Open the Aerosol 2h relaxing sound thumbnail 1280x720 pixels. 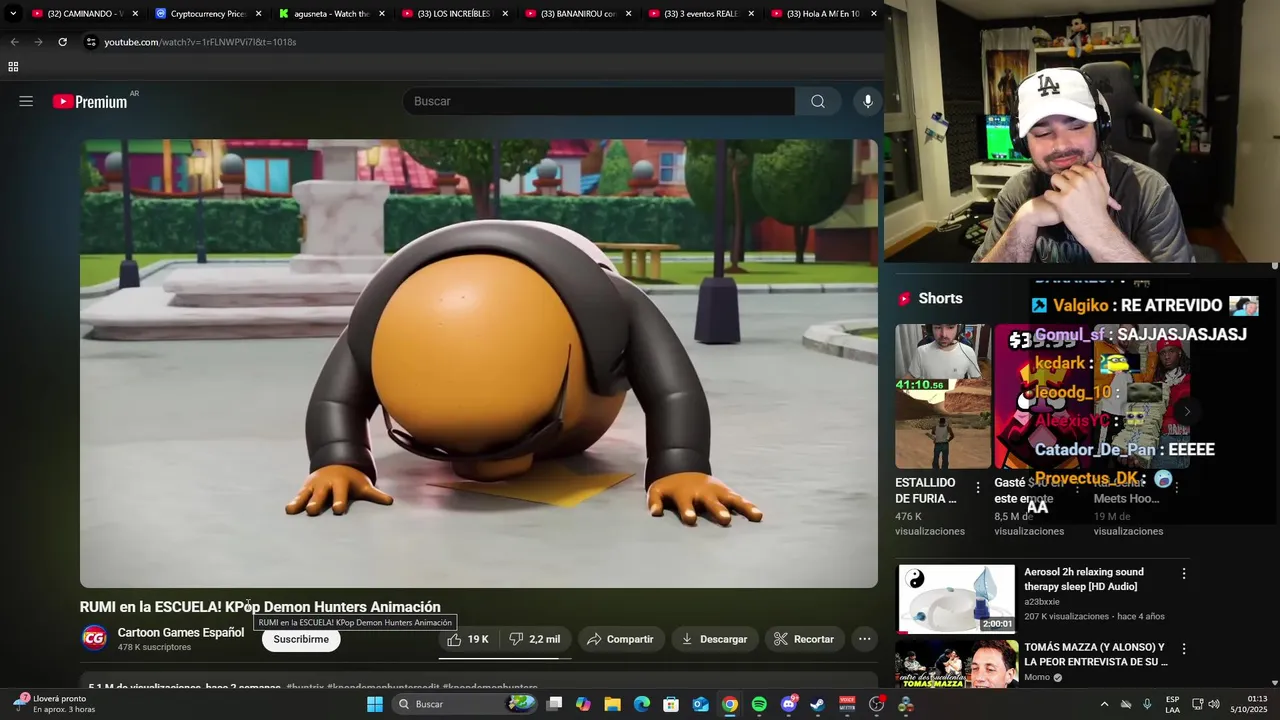956,599
